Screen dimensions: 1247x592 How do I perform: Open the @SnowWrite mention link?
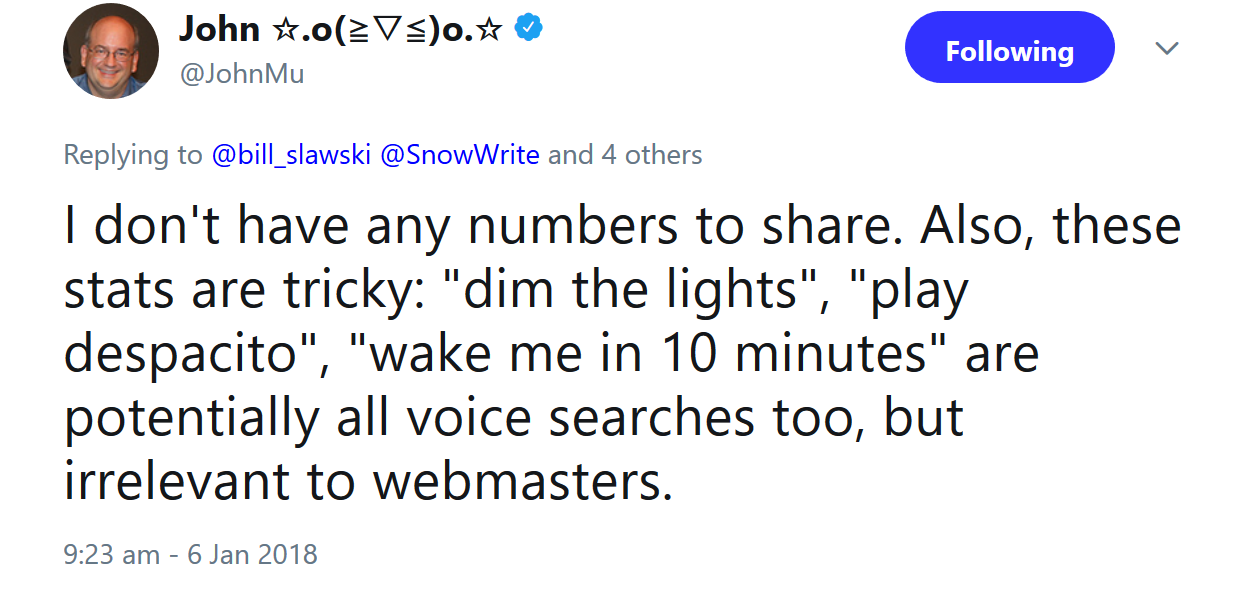click(x=460, y=155)
